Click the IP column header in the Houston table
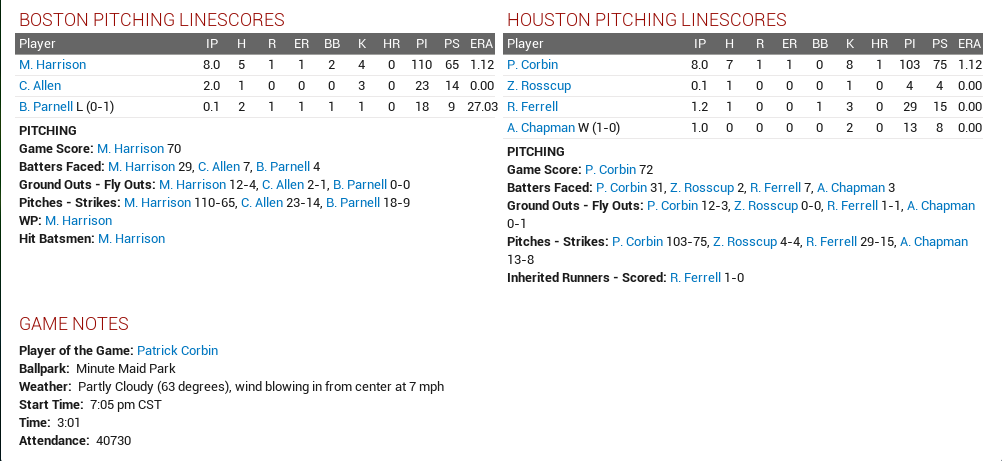The width and height of the screenshot is (1002, 461). click(x=700, y=43)
